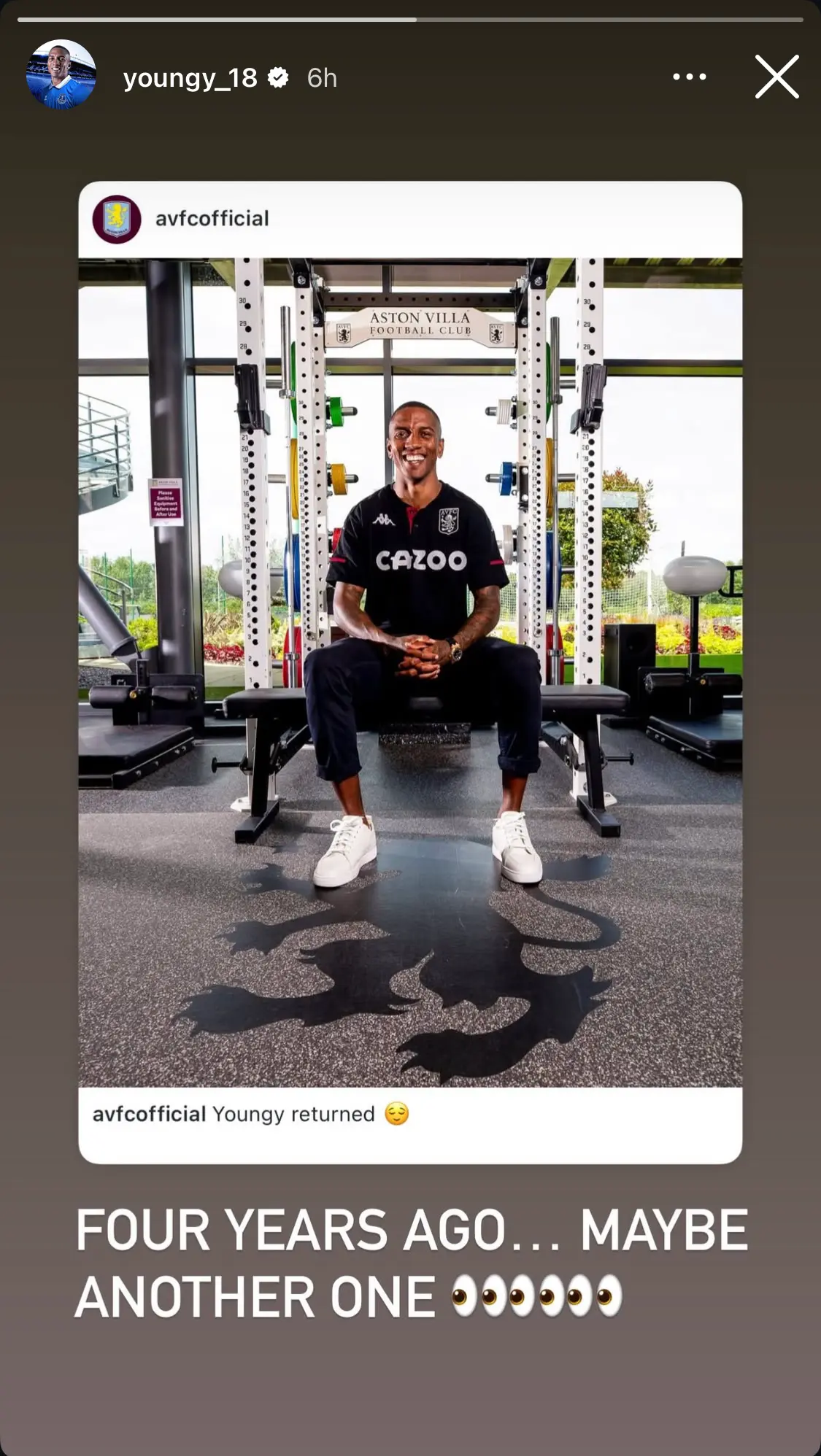The height and width of the screenshot is (1456, 821).
Task: Click the "Youngy returned" caption text
Action: click(x=293, y=1115)
